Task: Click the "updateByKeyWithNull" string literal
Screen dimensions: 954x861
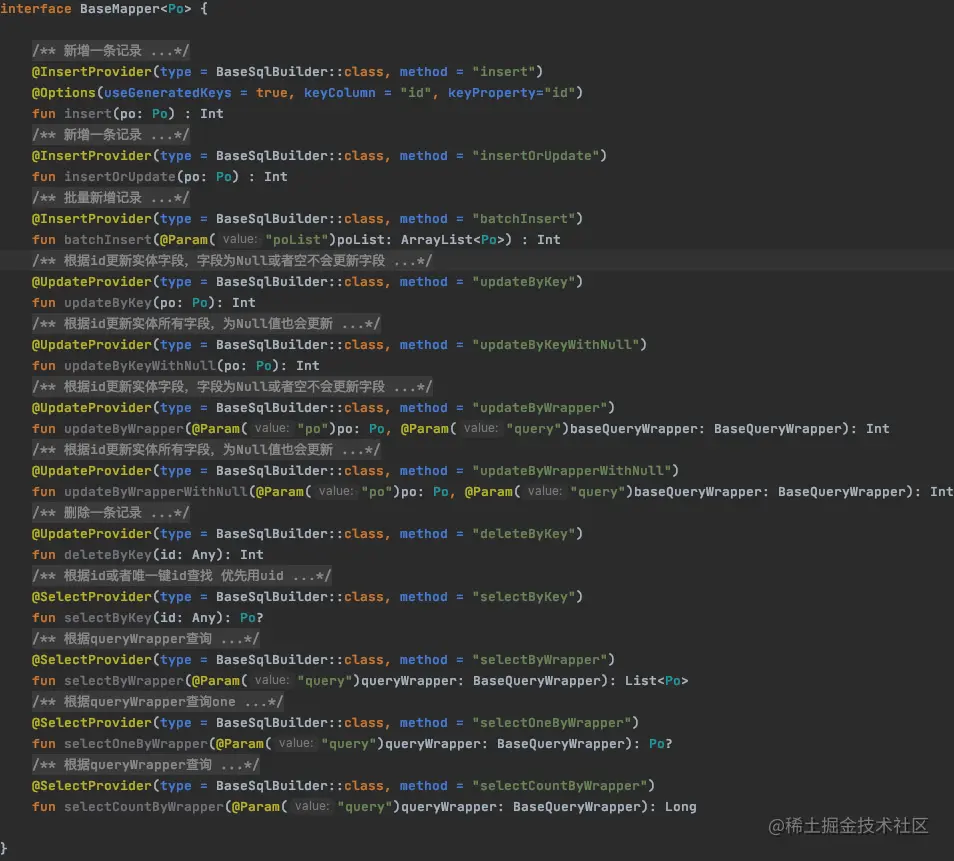Action: pyautogui.click(x=556, y=344)
